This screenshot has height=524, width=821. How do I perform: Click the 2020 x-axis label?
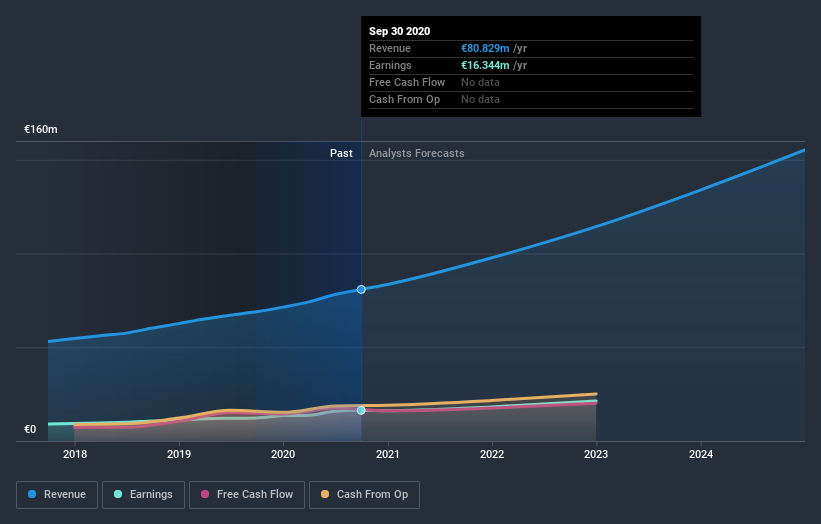click(283, 454)
